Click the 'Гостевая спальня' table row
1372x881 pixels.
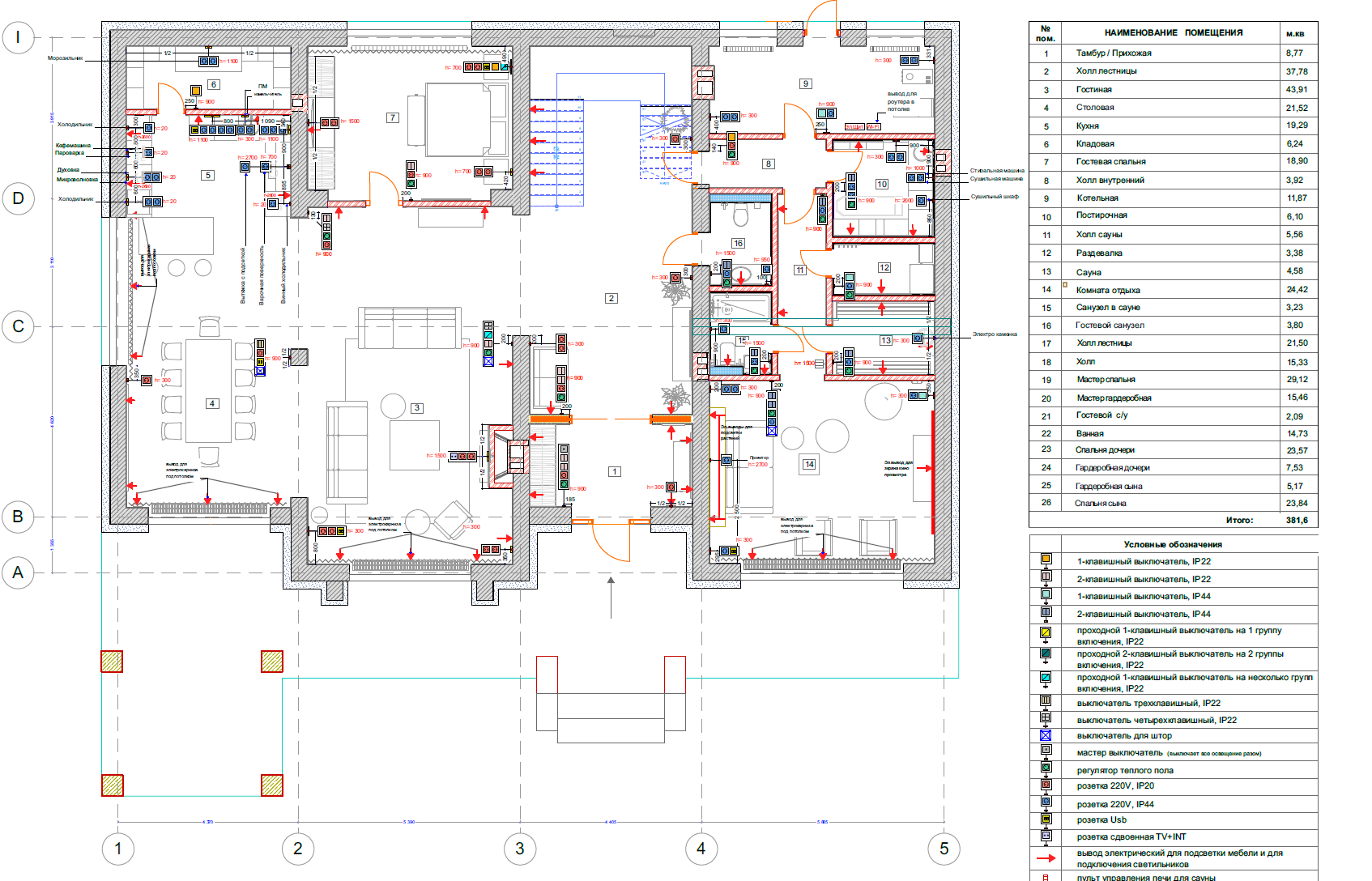pyautogui.click(x=1174, y=161)
